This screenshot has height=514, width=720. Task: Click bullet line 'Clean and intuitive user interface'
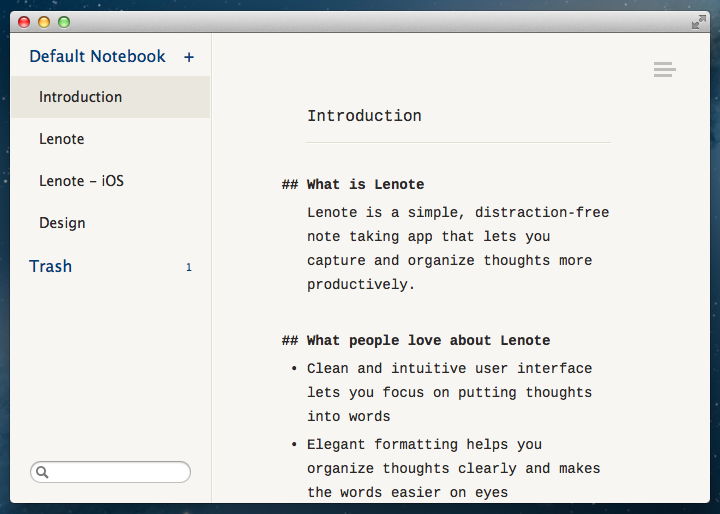pos(450,368)
